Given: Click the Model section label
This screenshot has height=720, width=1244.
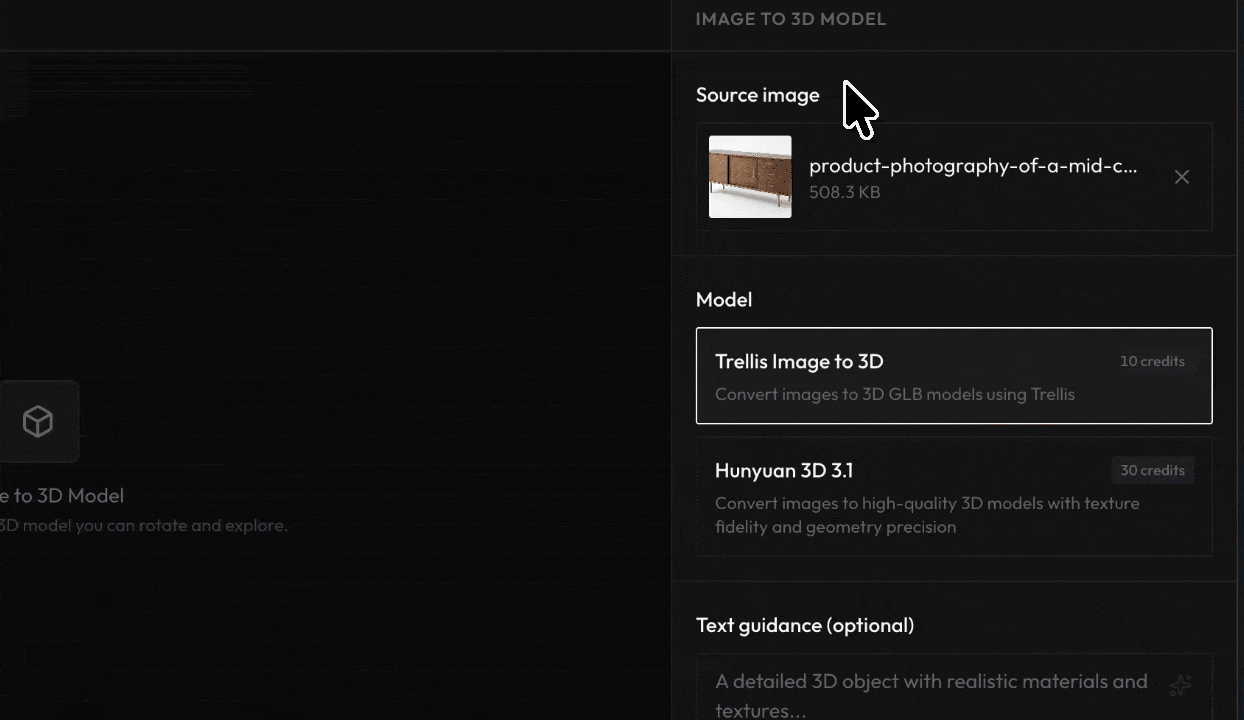Looking at the screenshot, I should (x=723, y=299).
